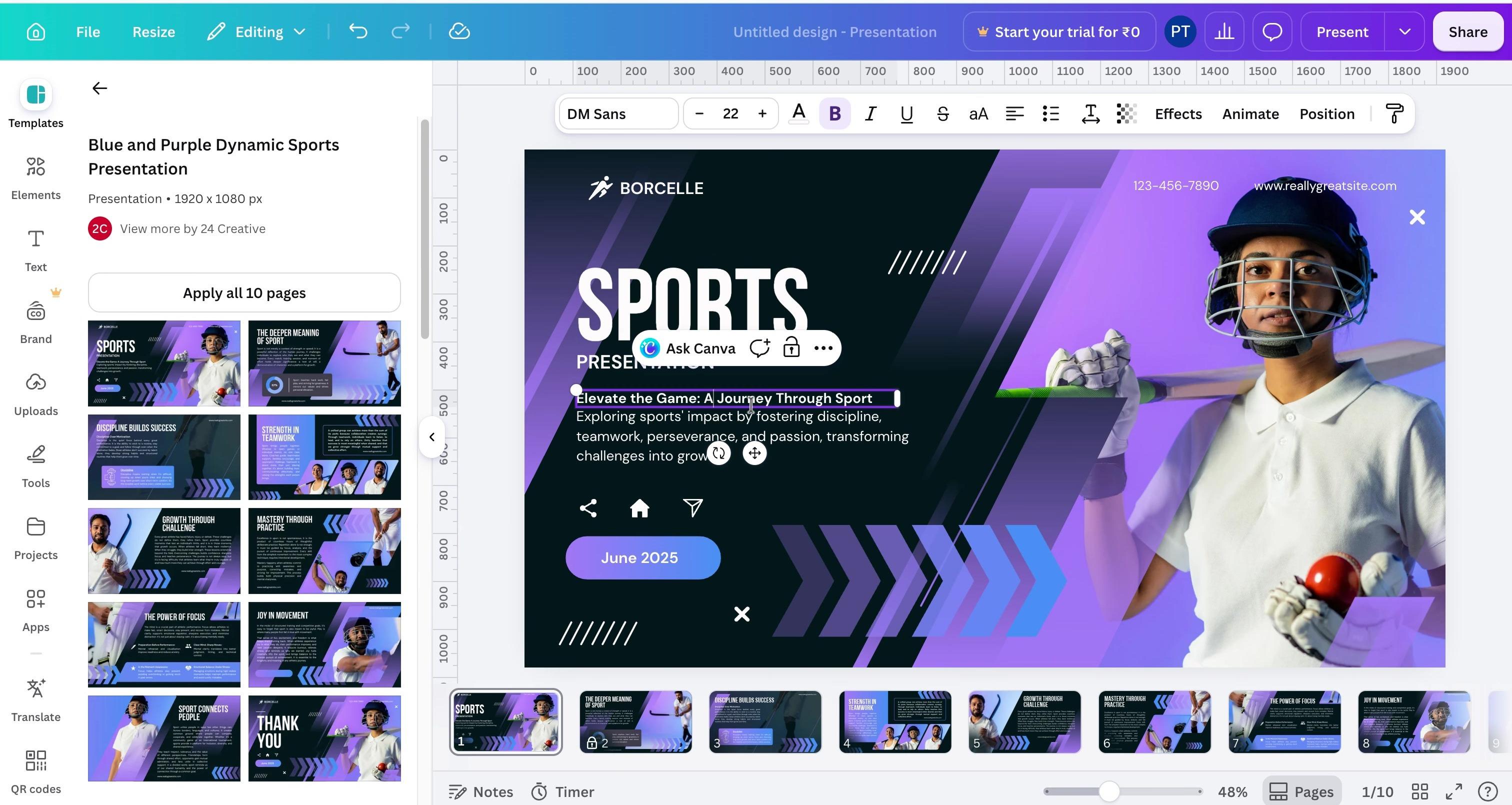The image size is (1512, 805).
Task: Open more options in floating toolbar
Action: (x=823, y=348)
